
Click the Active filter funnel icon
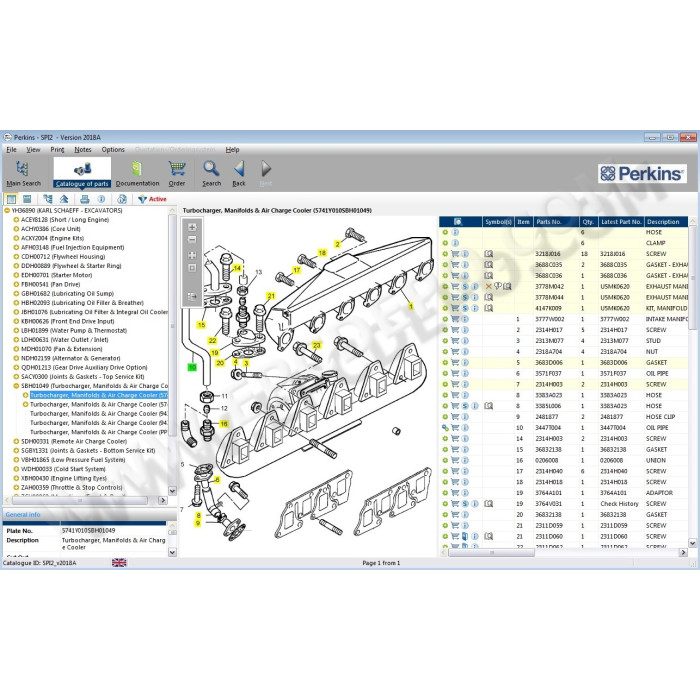142,199
